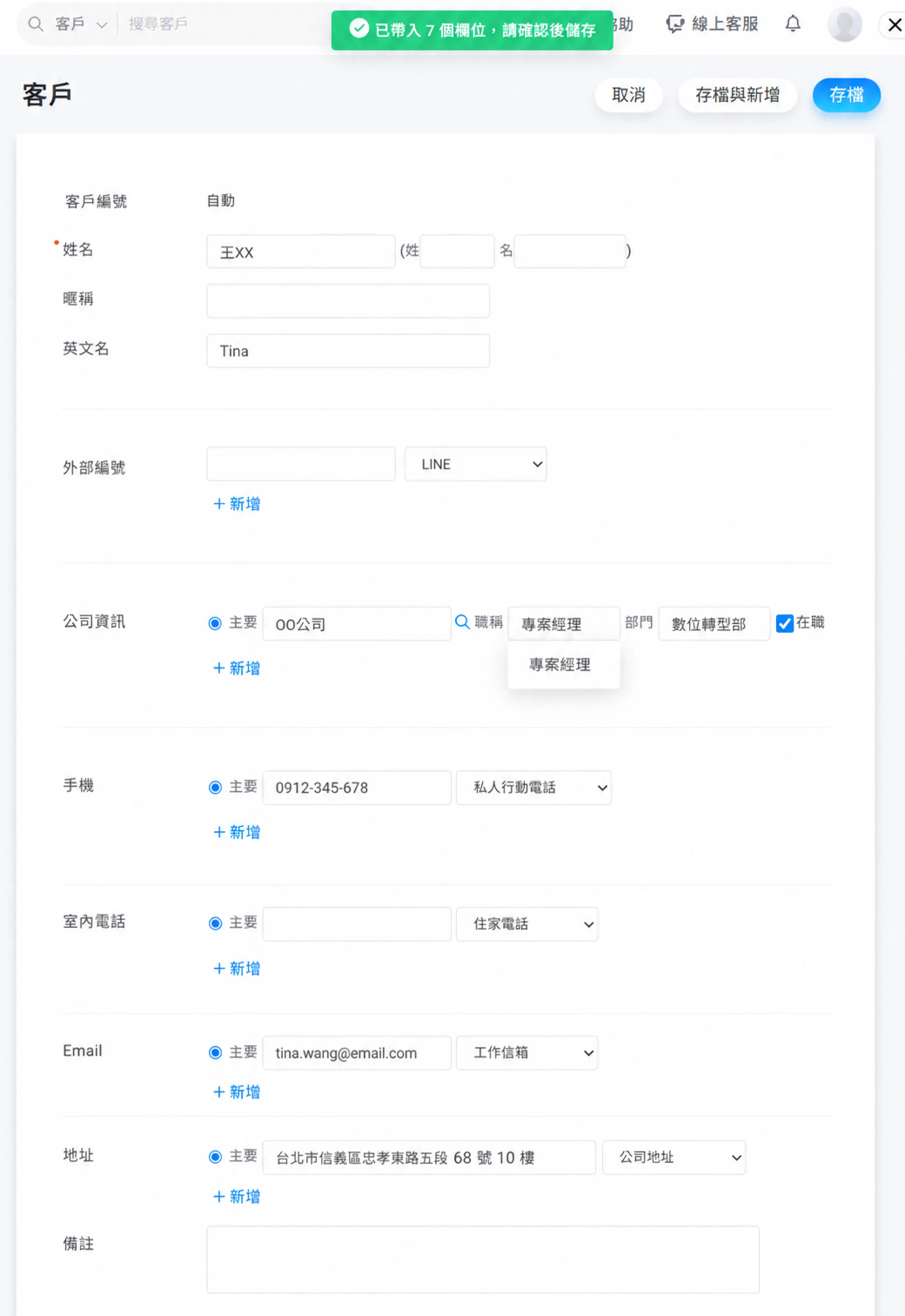Click the blue 存檔 button

[846, 95]
